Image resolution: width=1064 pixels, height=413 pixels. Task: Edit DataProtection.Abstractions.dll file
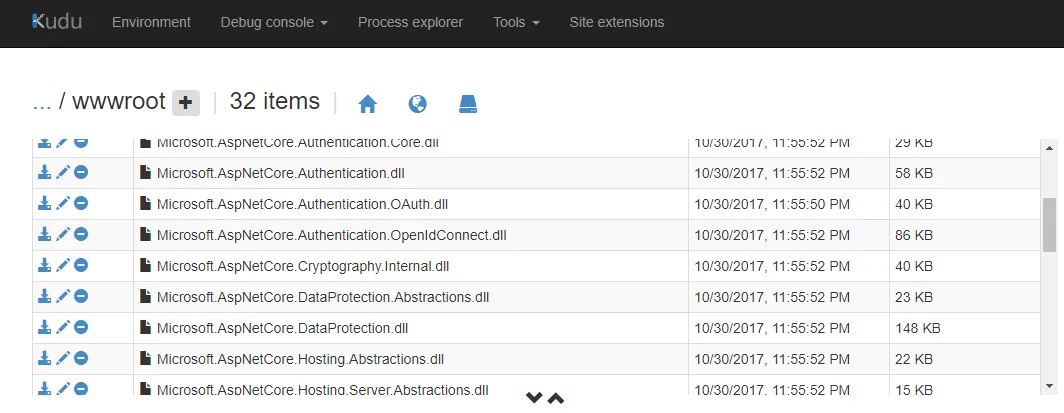pyautogui.click(x=62, y=296)
